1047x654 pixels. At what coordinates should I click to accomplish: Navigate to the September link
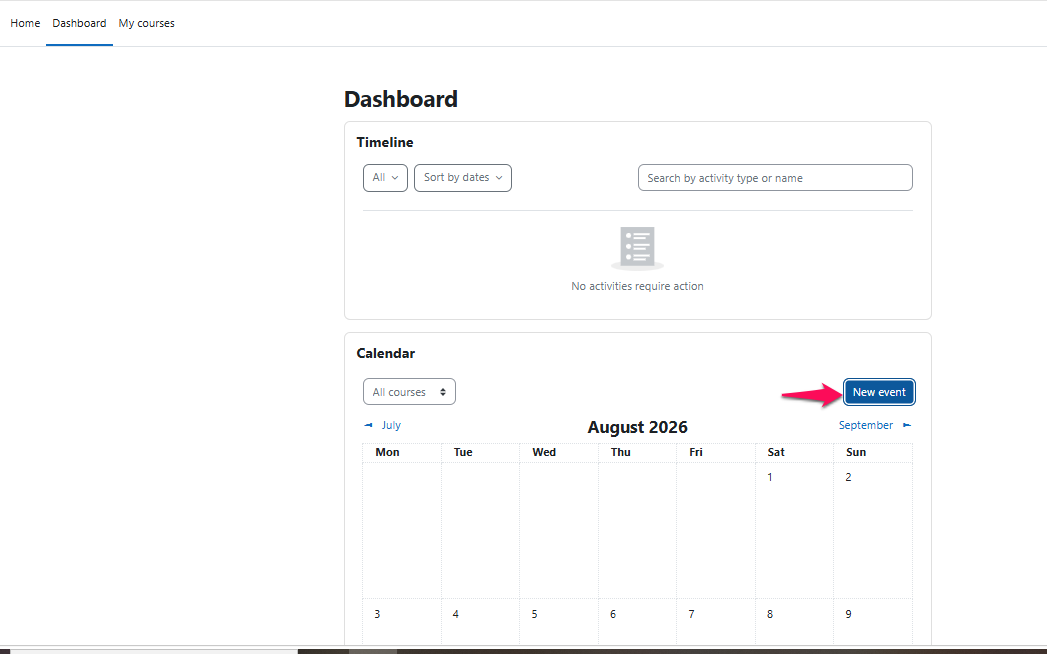pos(865,425)
